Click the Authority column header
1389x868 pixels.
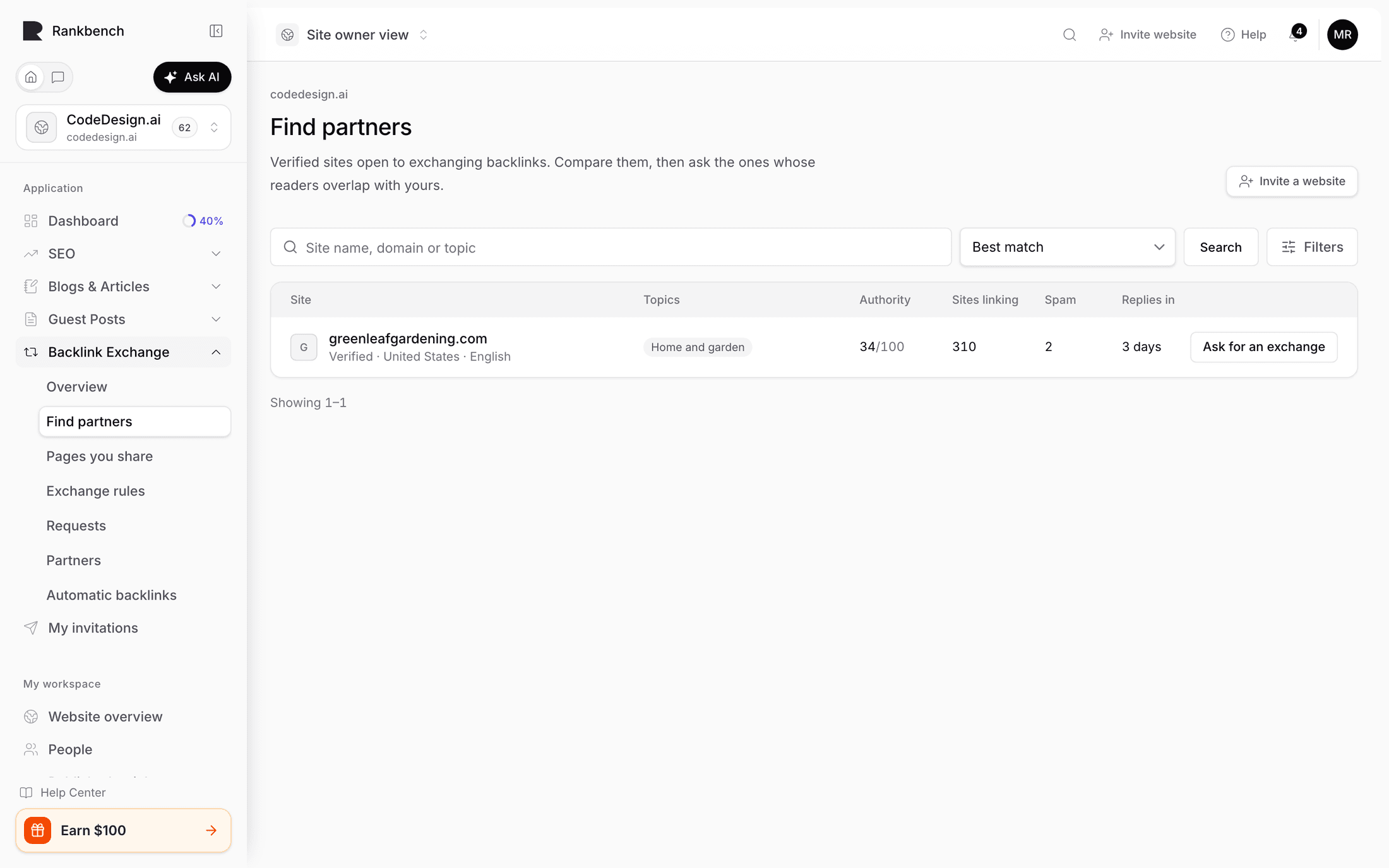[885, 300]
